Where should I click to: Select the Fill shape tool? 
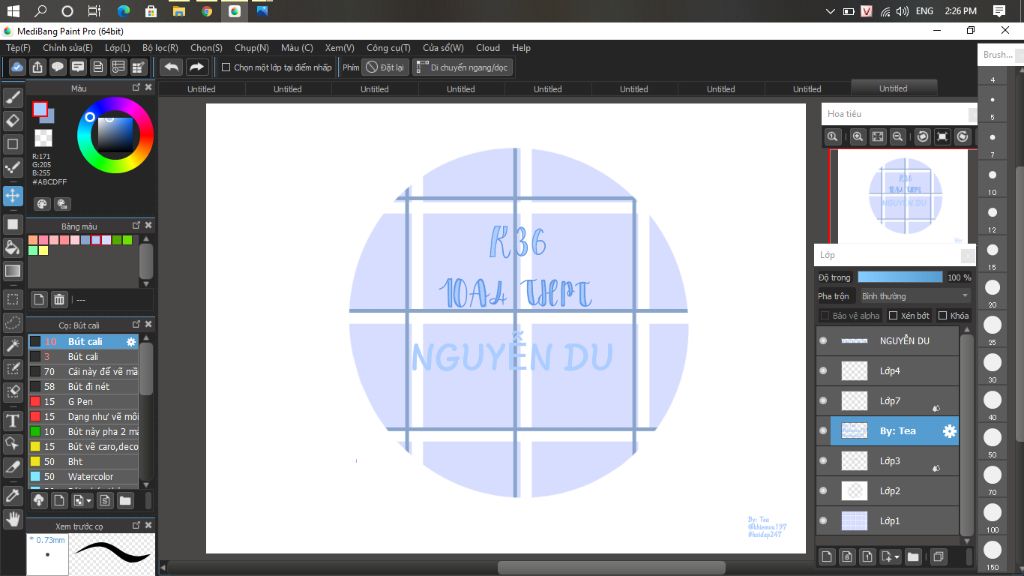coord(12,224)
